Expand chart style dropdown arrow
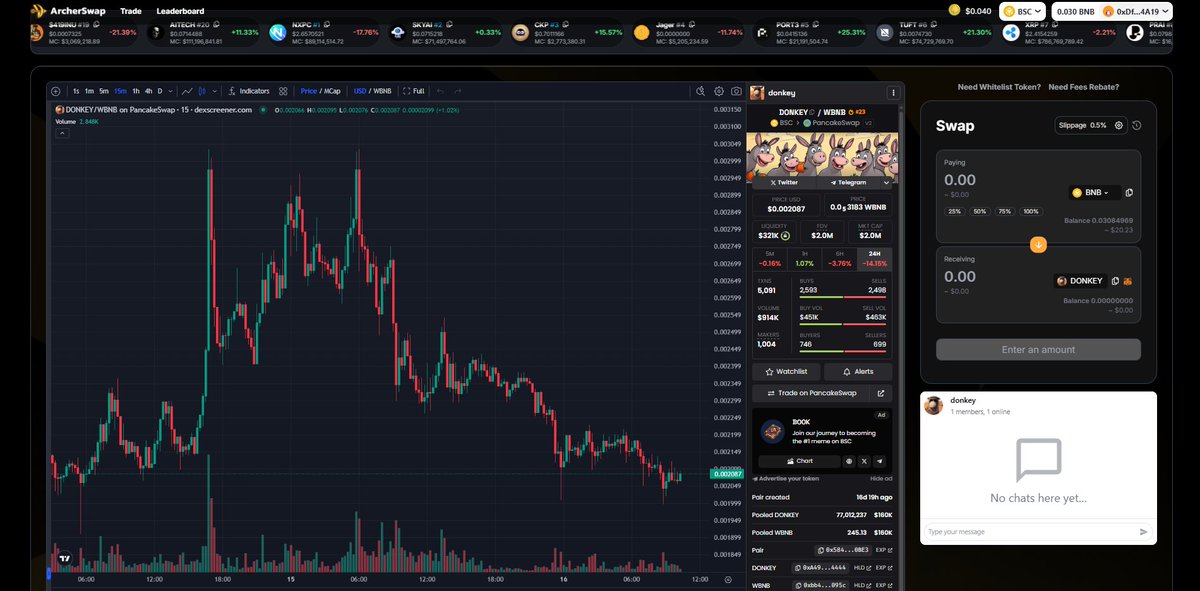The image size is (1200, 591). point(214,91)
